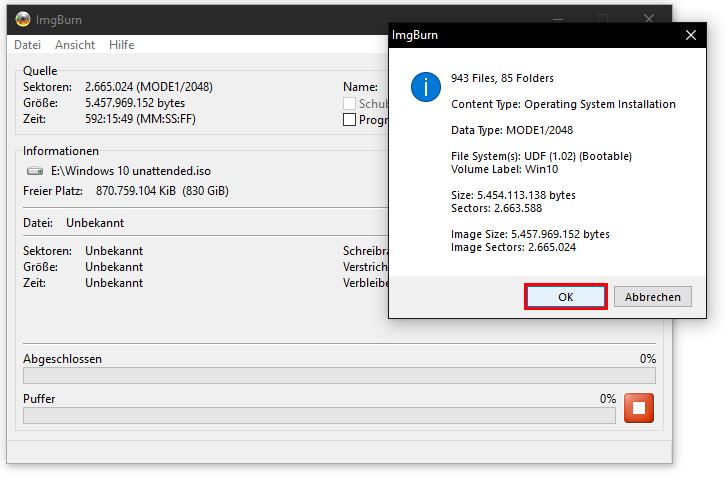Viewport: 728px width, 480px height.
Task: Toggle the greyed Schub... checkbox
Action: tap(349, 104)
